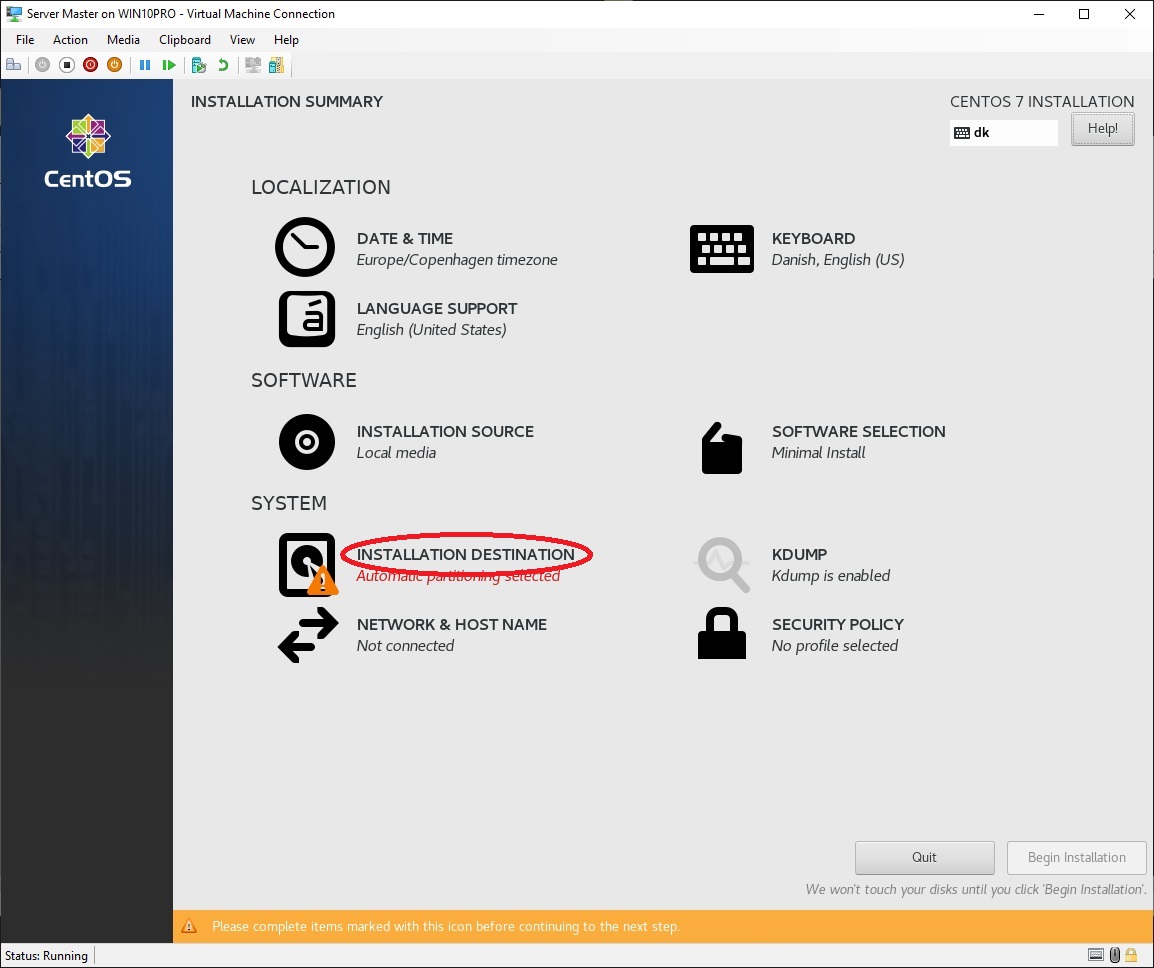
Task: Open Installation Source disc icon
Action: pyautogui.click(x=307, y=442)
